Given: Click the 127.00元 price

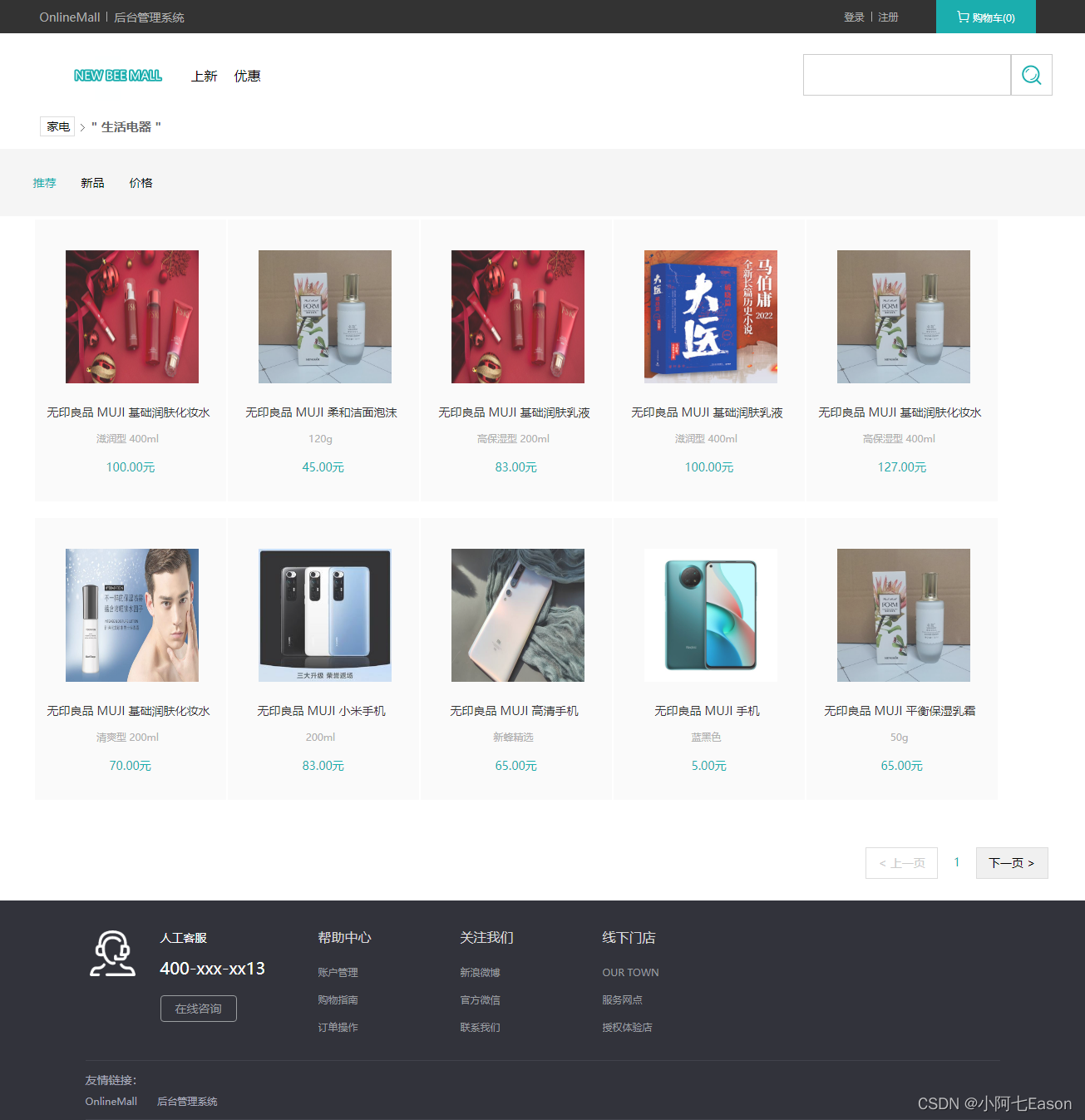Looking at the screenshot, I should 902,467.
